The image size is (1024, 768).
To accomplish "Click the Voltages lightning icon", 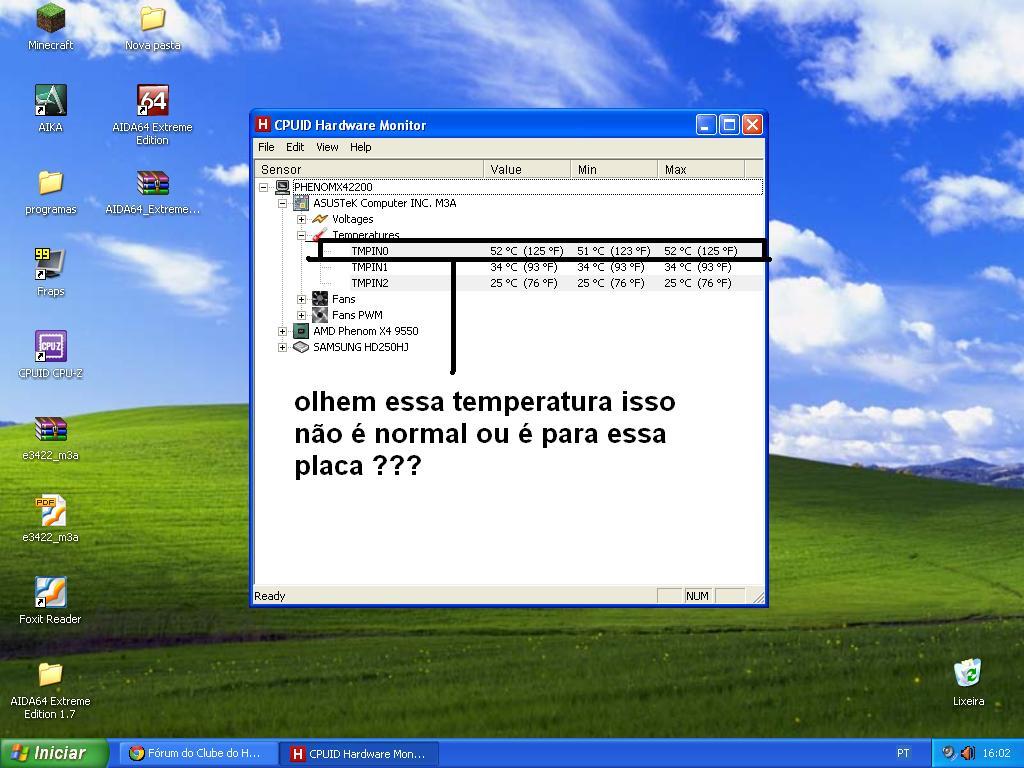I will pos(320,219).
